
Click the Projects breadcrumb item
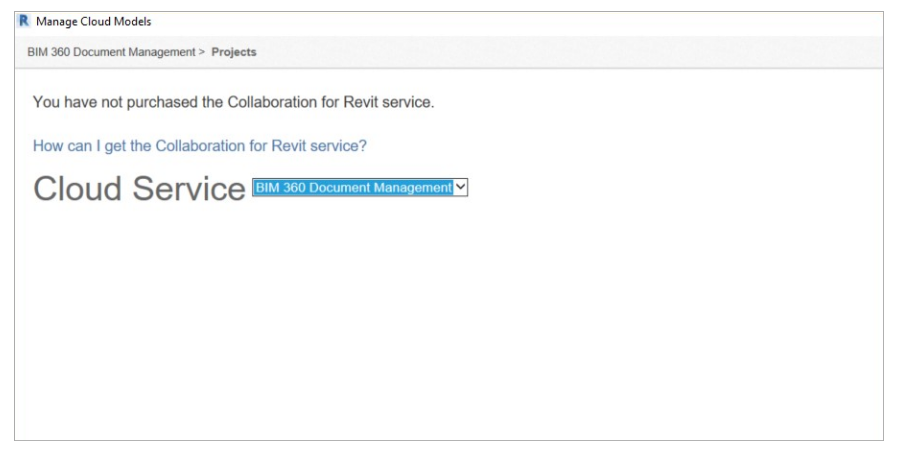[234, 52]
